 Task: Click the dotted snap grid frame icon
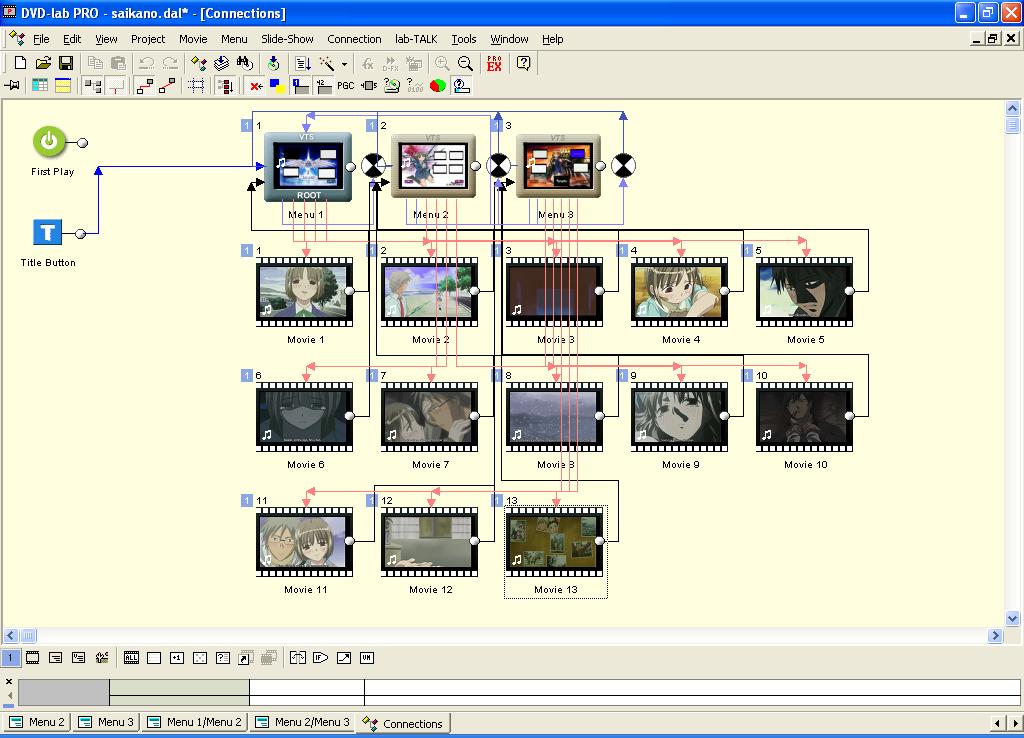[196, 86]
